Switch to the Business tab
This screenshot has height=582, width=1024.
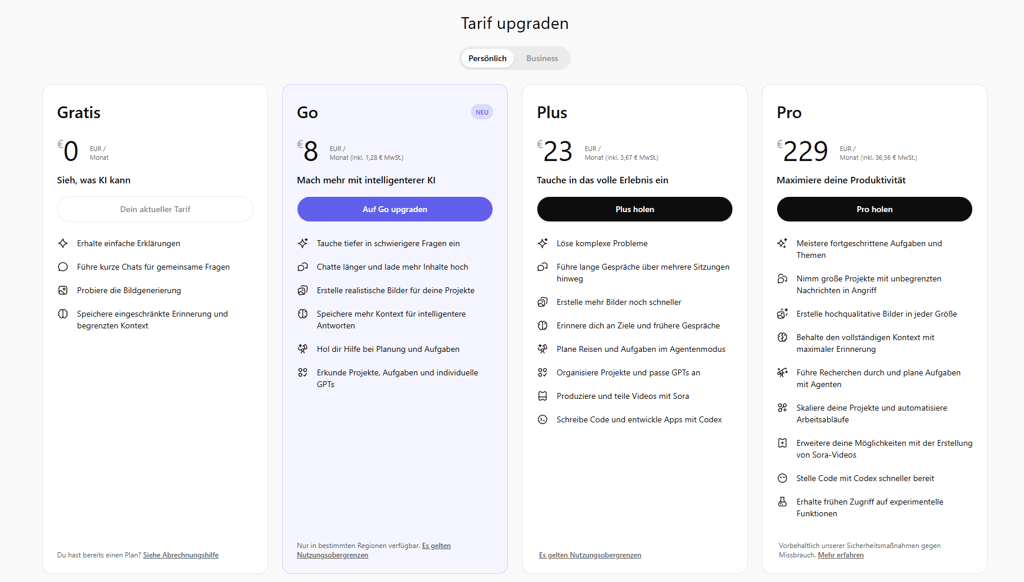click(x=541, y=58)
